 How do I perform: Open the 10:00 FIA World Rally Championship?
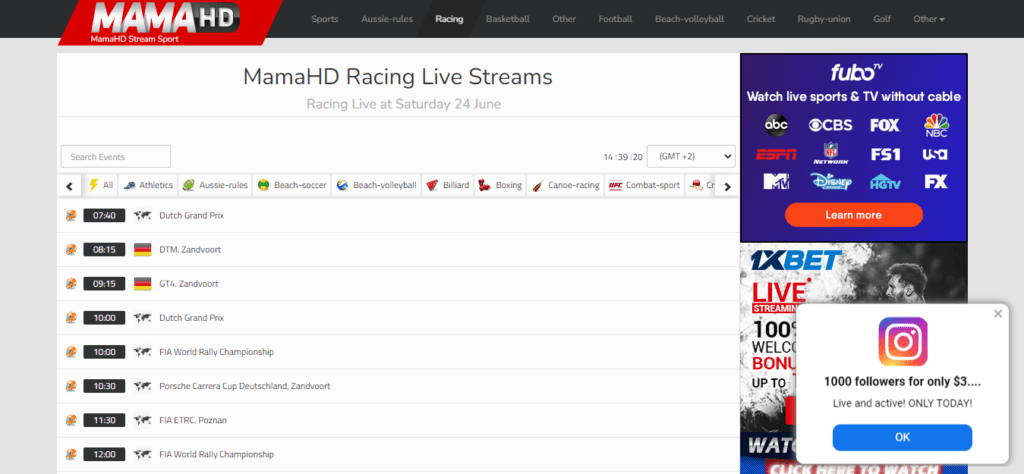click(x=216, y=352)
